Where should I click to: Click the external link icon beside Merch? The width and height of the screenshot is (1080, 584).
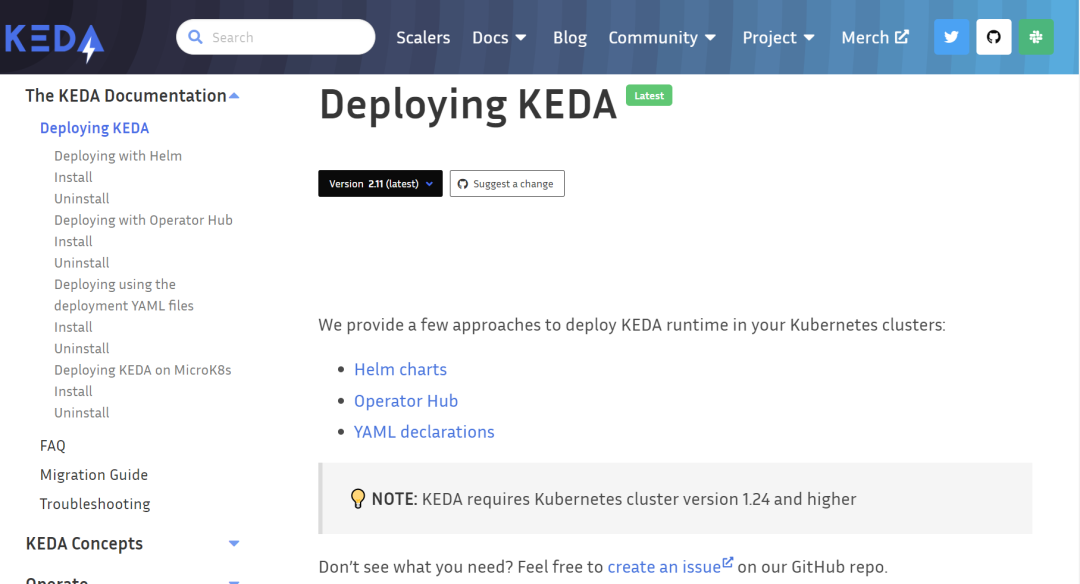(902, 36)
